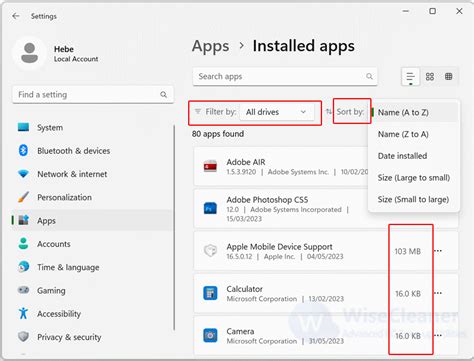Click the Accounts person icon
Viewport: 474px width, 361px height.
[x=23, y=243]
